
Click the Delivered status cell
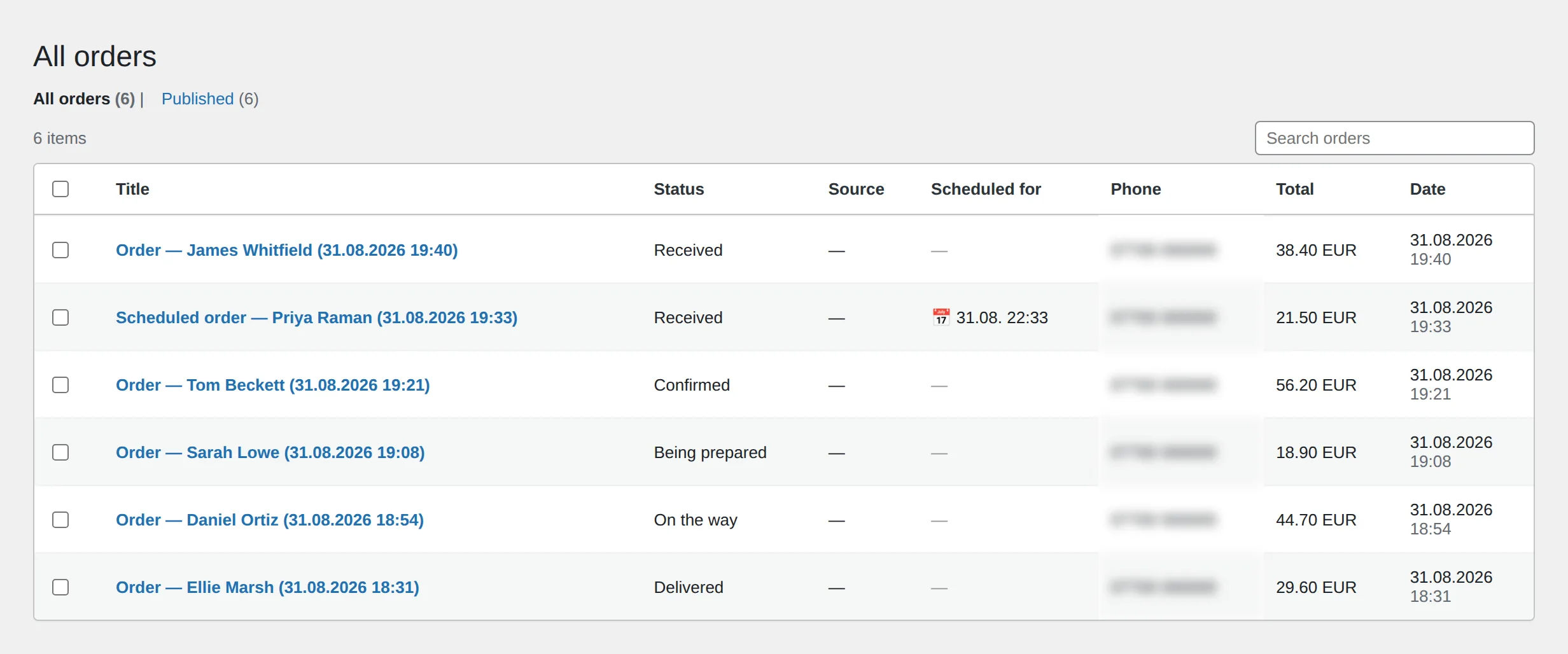(x=689, y=587)
